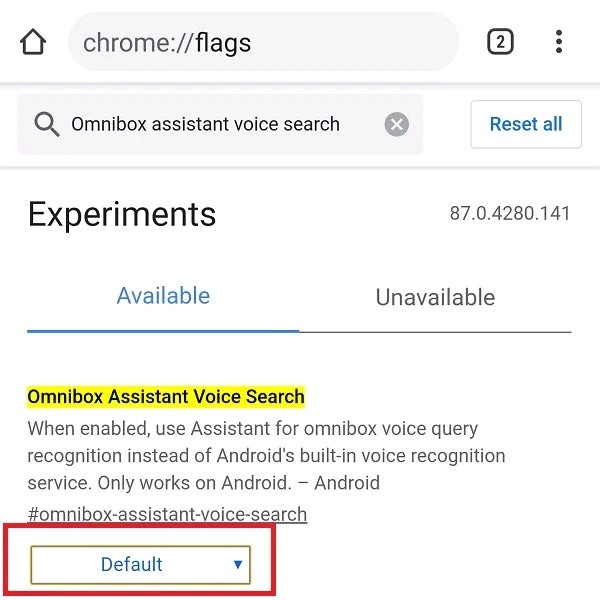
Task: Open the Default flag state dropdown
Action: pyautogui.click(x=140, y=565)
